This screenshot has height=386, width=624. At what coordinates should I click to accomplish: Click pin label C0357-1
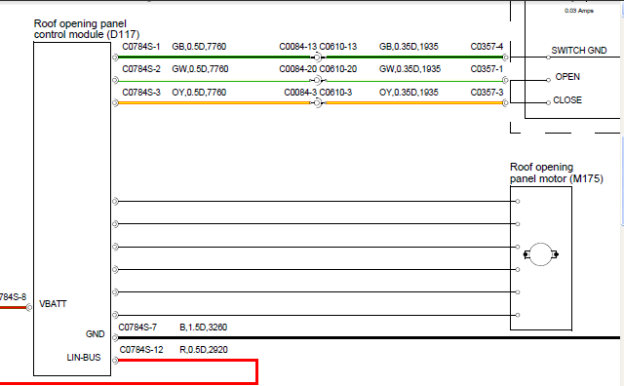487,69
